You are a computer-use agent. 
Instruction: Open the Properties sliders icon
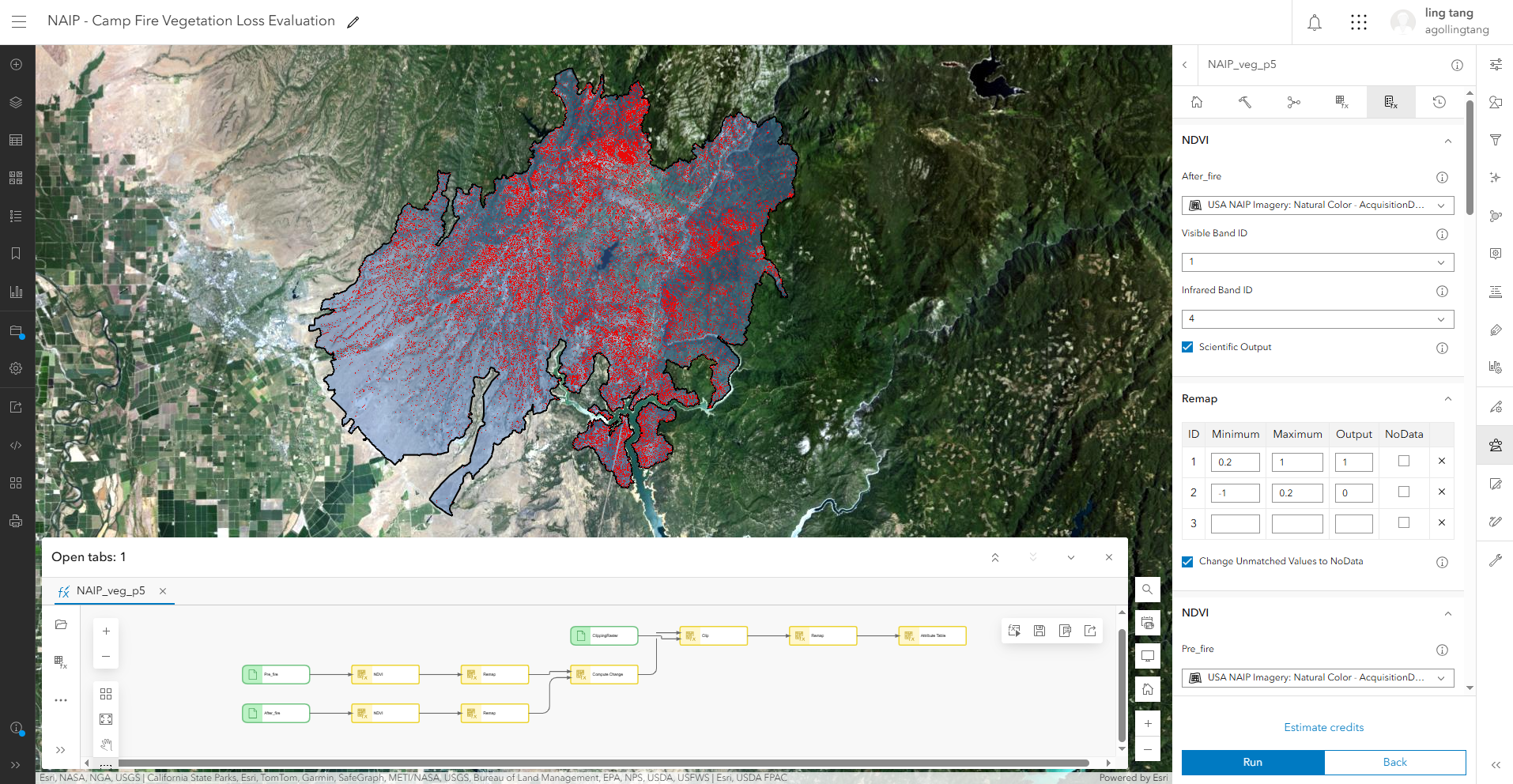tap(1496, 65)
